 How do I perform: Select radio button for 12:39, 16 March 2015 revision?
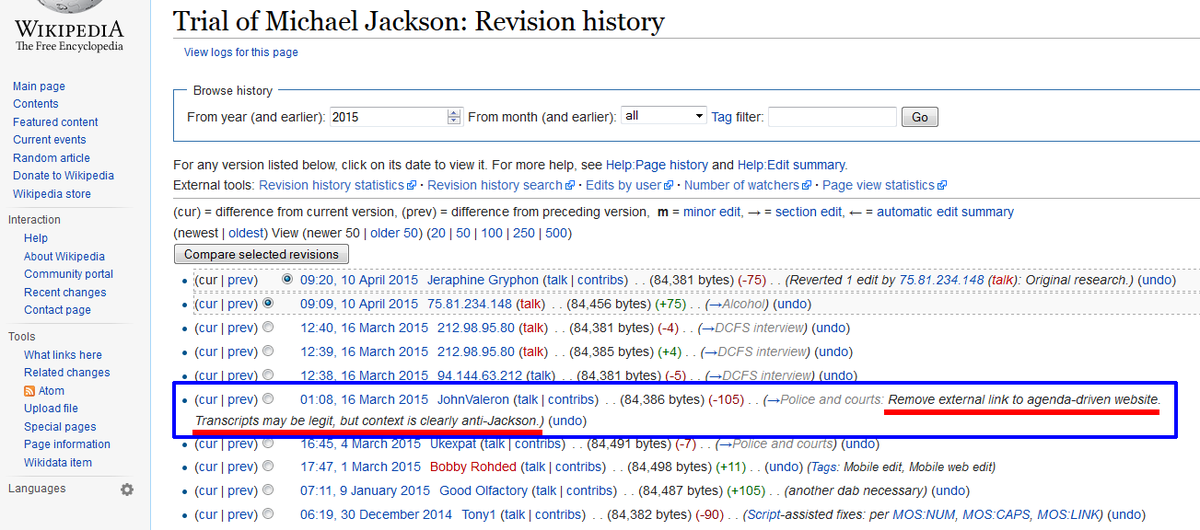[268, 352]
